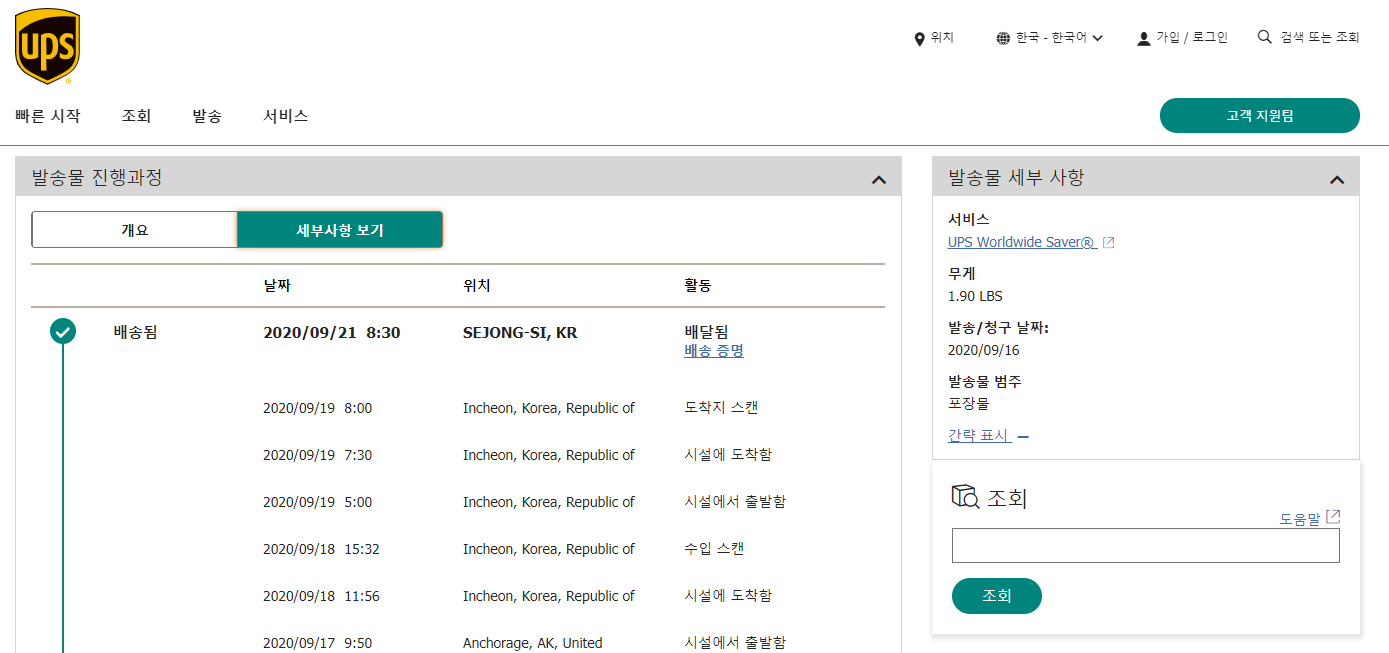Click 가입 / 로그인 link

click(1192, 38)
